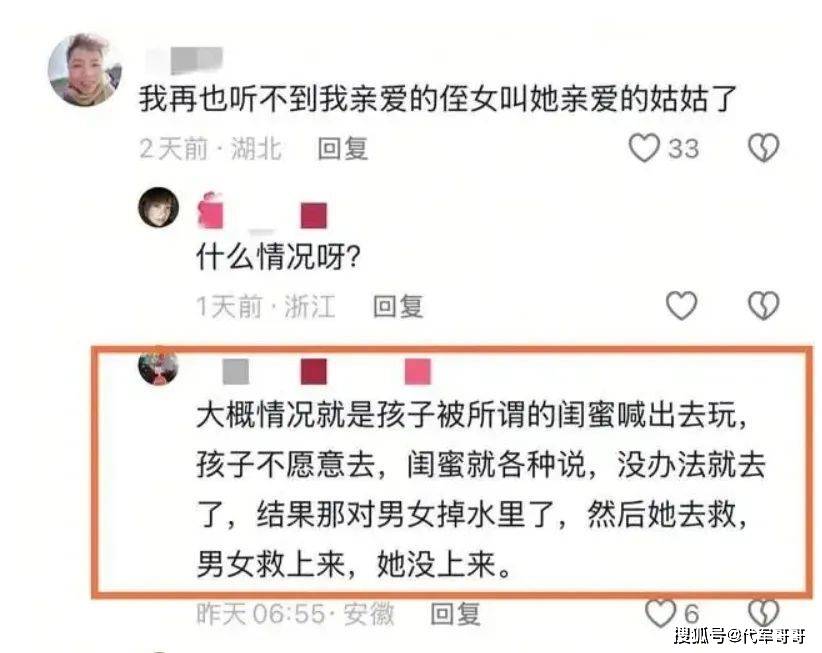Open the avatar of the 安徽 replier
Screen dimensions: 822x653
(x=158, y=366)
